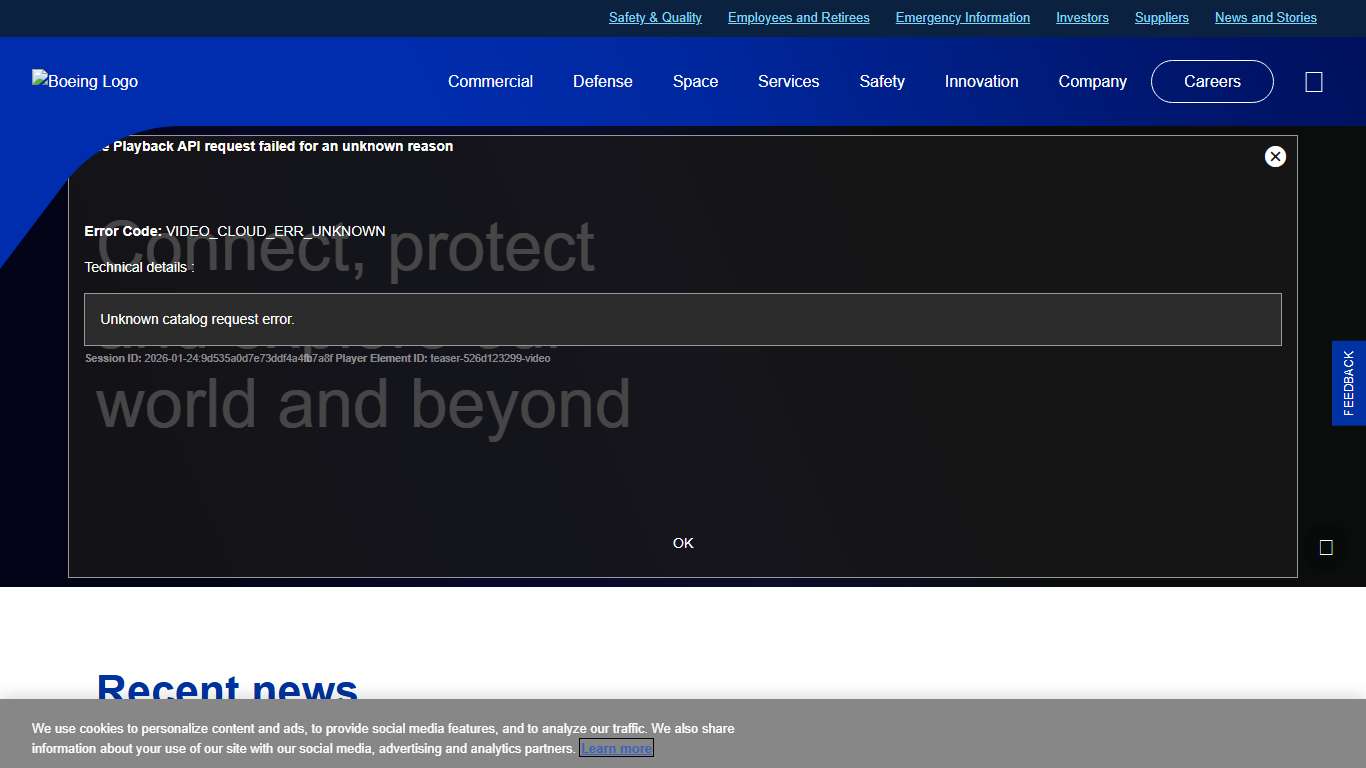Image resolution: width=1366 pixels, height=768 pixels.
Task: Open the Company dropdown
Action: [1092, 81]
